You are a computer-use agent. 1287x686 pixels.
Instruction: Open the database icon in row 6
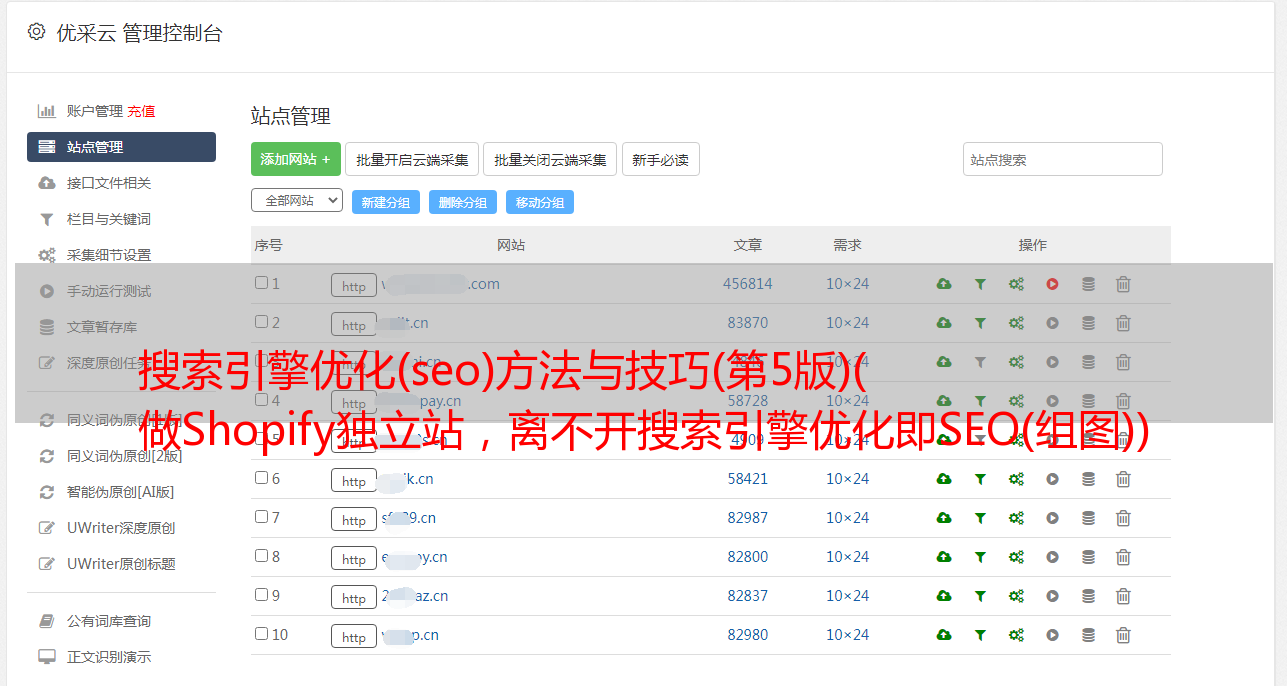(x=1088, y=479)
